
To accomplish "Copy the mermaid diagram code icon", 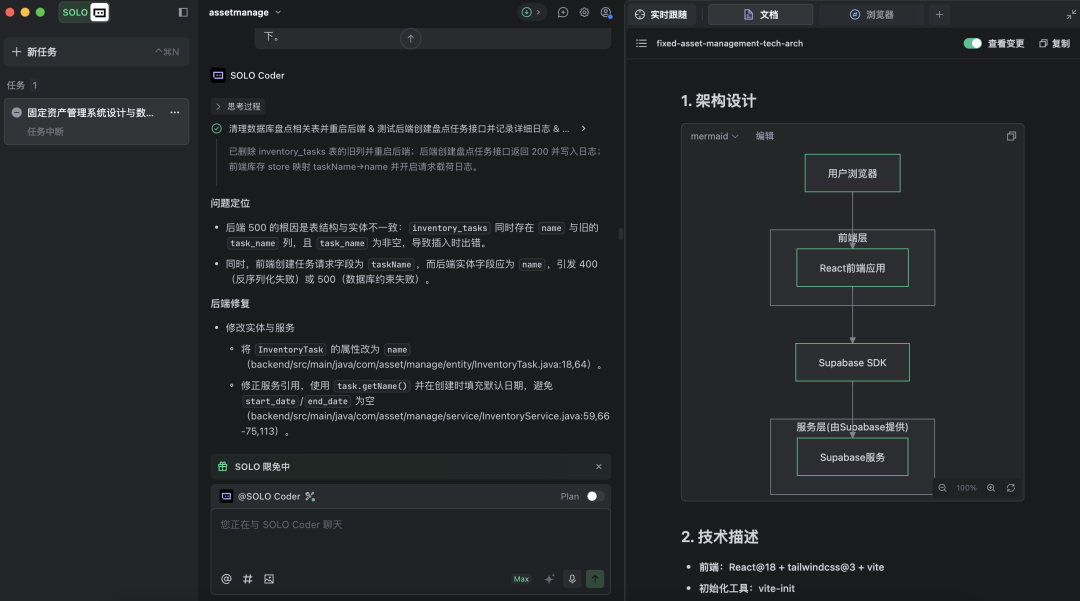I will coord(1011,136).
